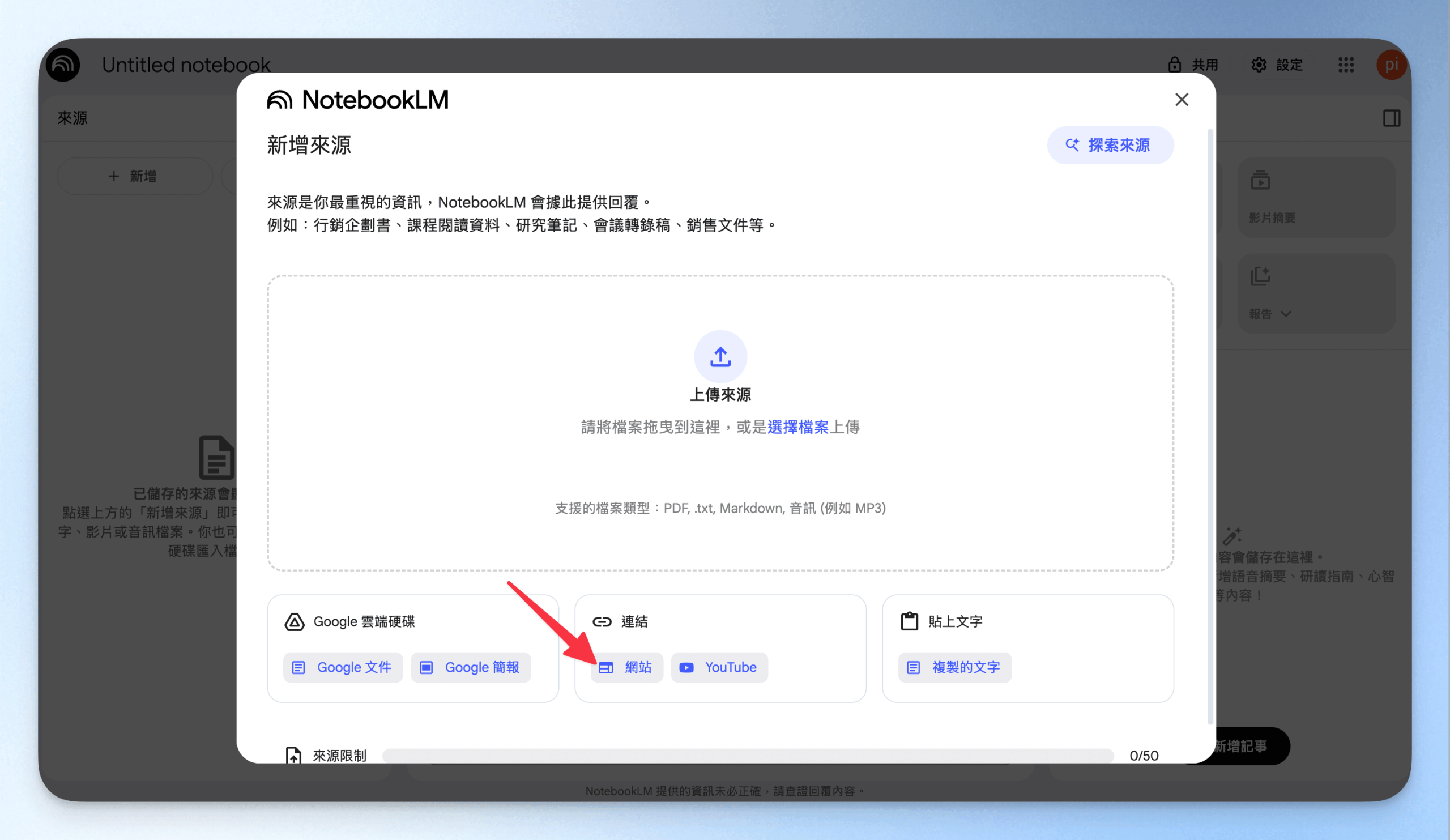Choose the 網站 link source
Screen dimensions: 1450x840
tap(626, 667)
